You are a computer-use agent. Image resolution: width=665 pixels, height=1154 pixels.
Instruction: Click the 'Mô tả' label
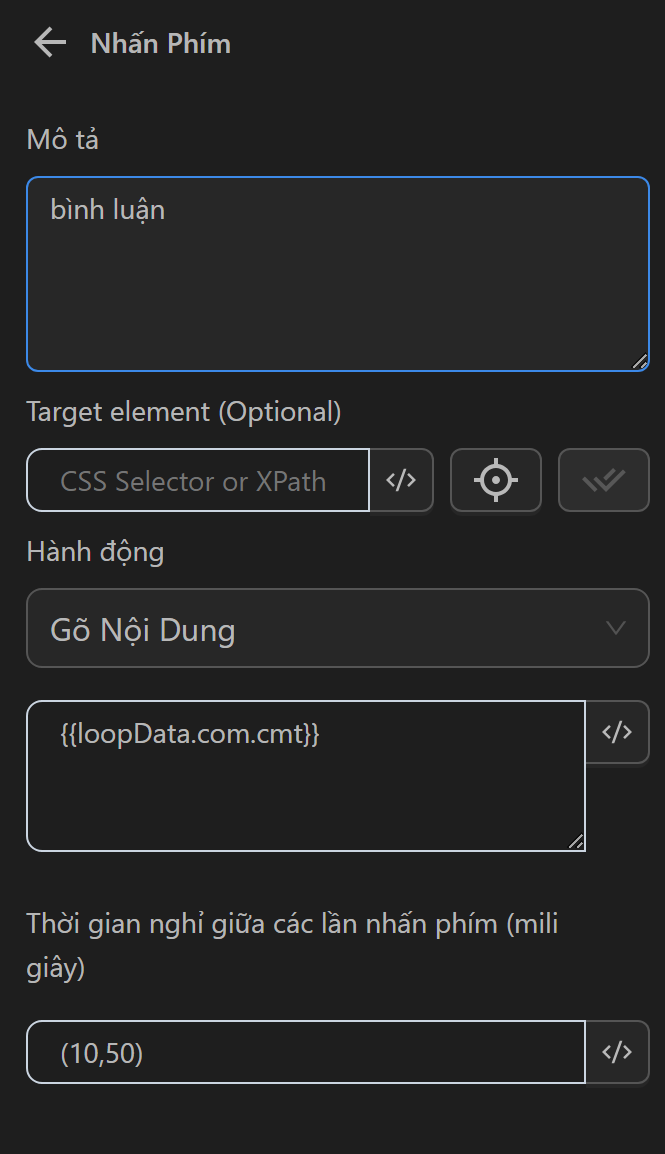[63, 140]
